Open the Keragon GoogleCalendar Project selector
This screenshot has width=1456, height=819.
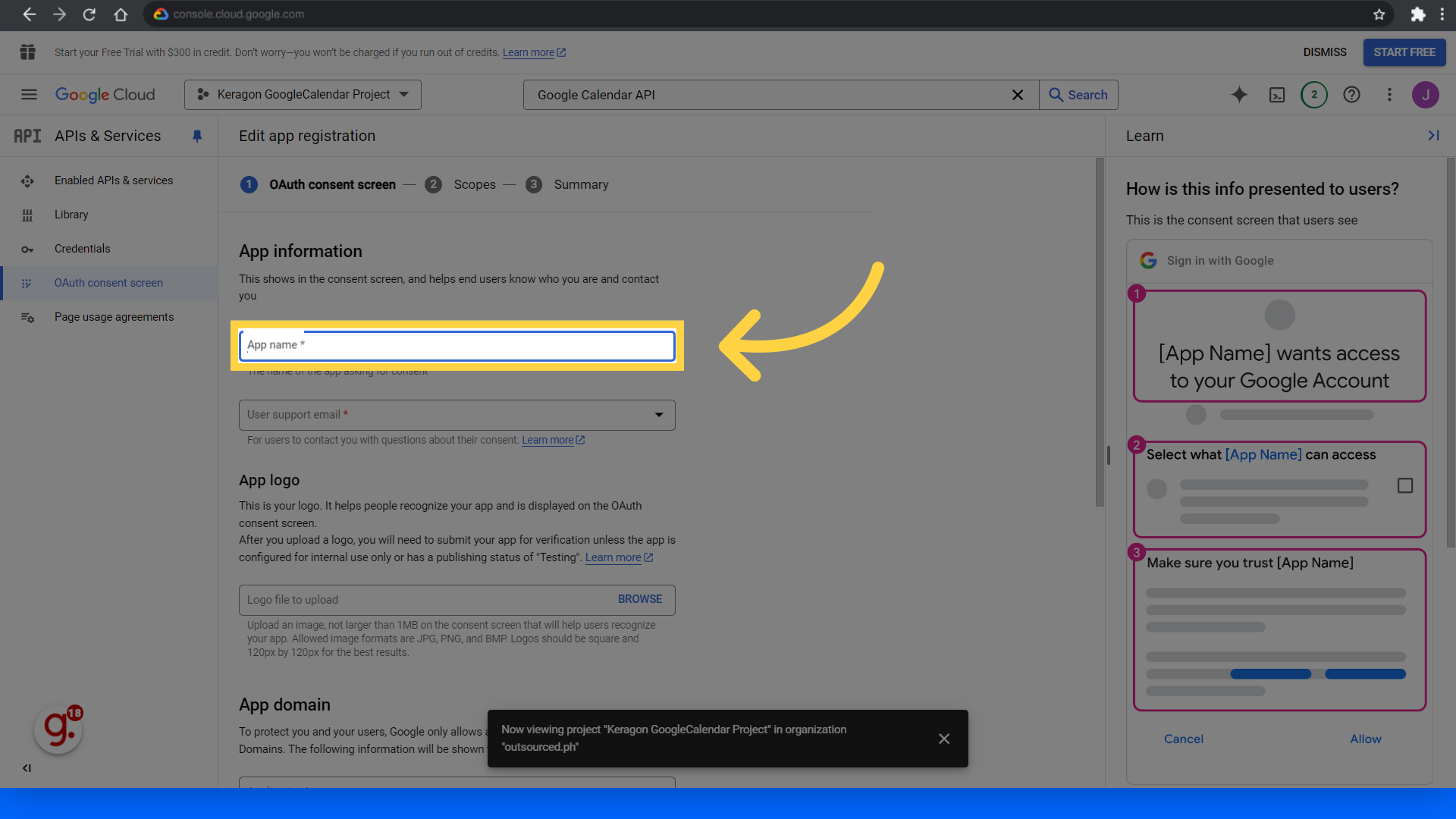pyautogui.click(x=303, y=95)
